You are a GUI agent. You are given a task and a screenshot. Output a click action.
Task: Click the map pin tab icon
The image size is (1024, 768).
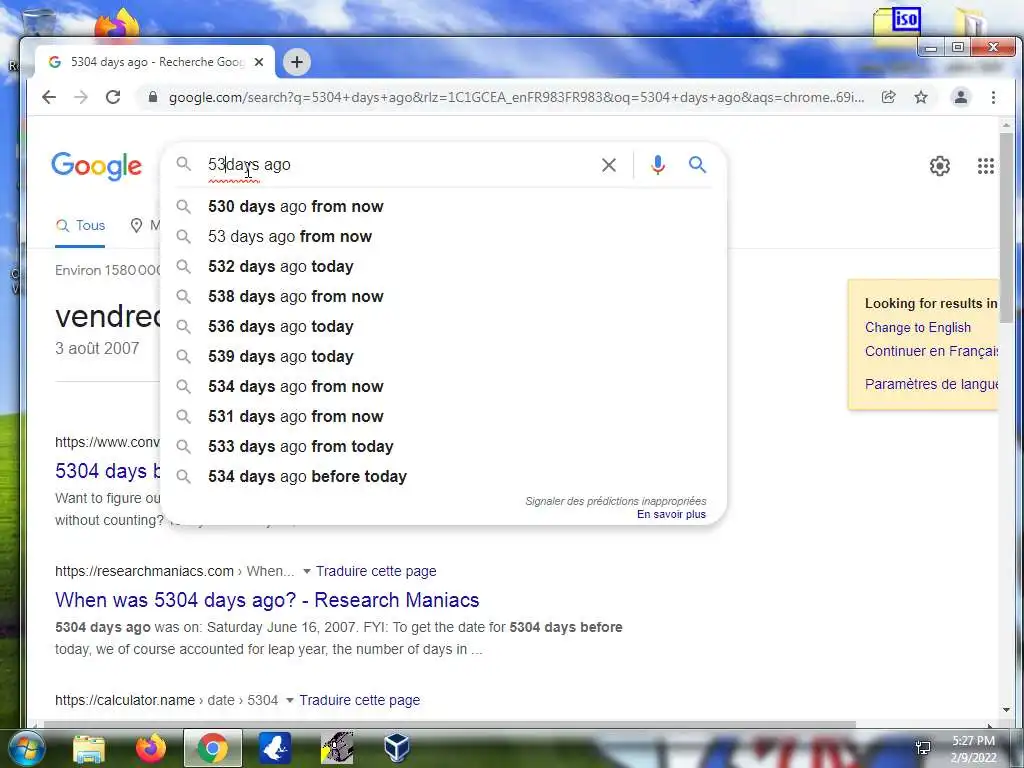click(x=136, y=225)
